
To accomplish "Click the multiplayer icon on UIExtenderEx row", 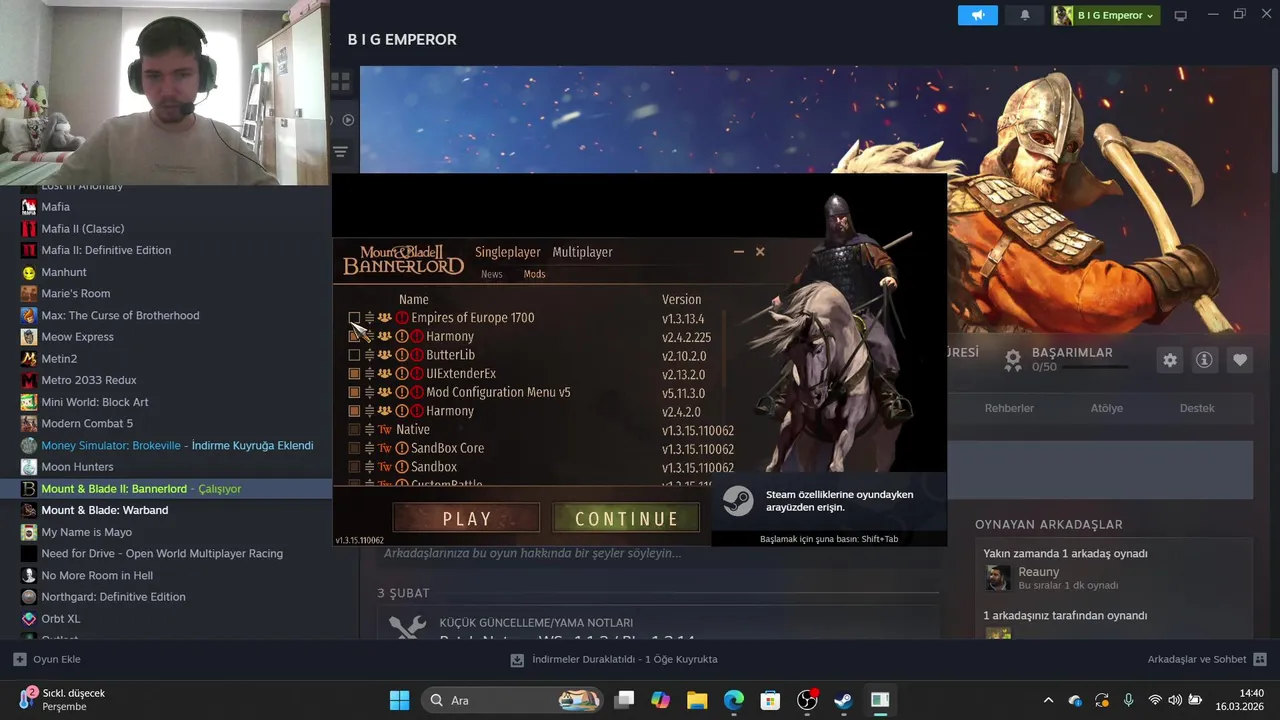I will coord(384,374).
